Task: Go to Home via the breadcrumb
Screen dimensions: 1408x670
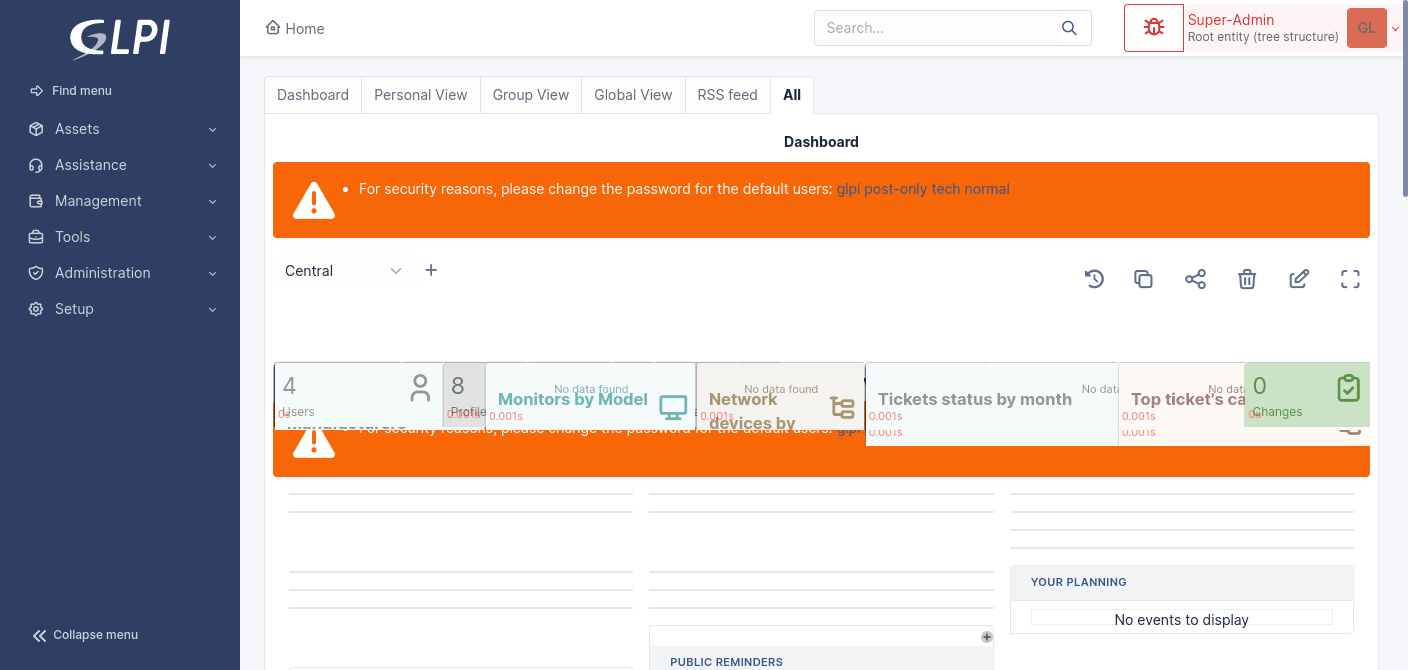Action: coord(295,28)
